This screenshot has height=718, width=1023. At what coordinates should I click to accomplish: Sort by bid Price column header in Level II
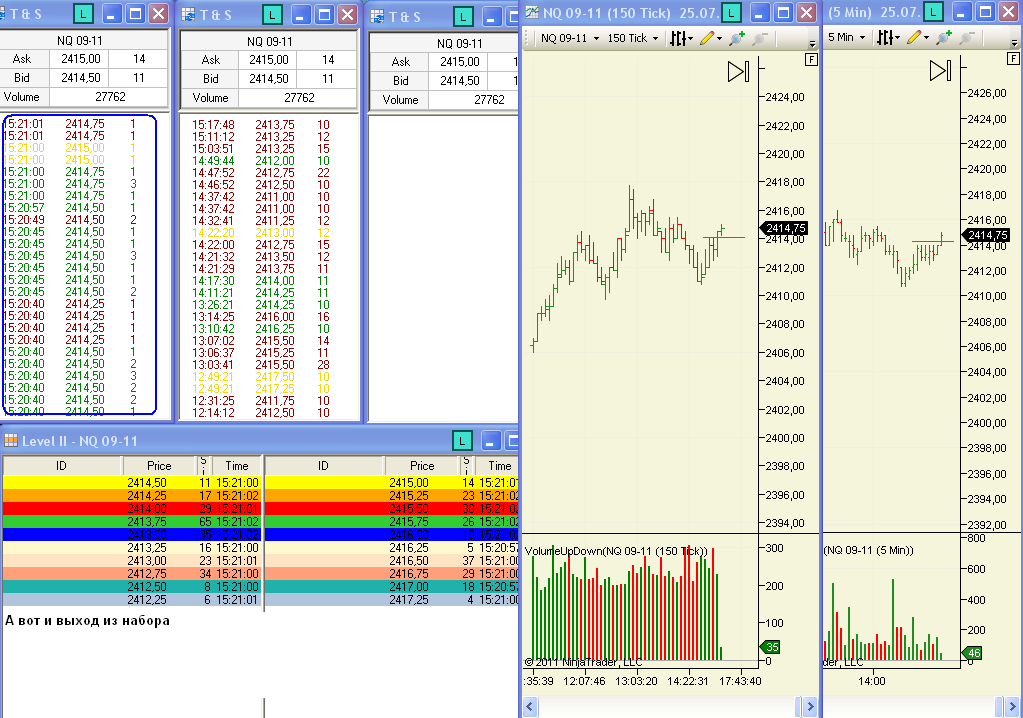coord(159,466)
